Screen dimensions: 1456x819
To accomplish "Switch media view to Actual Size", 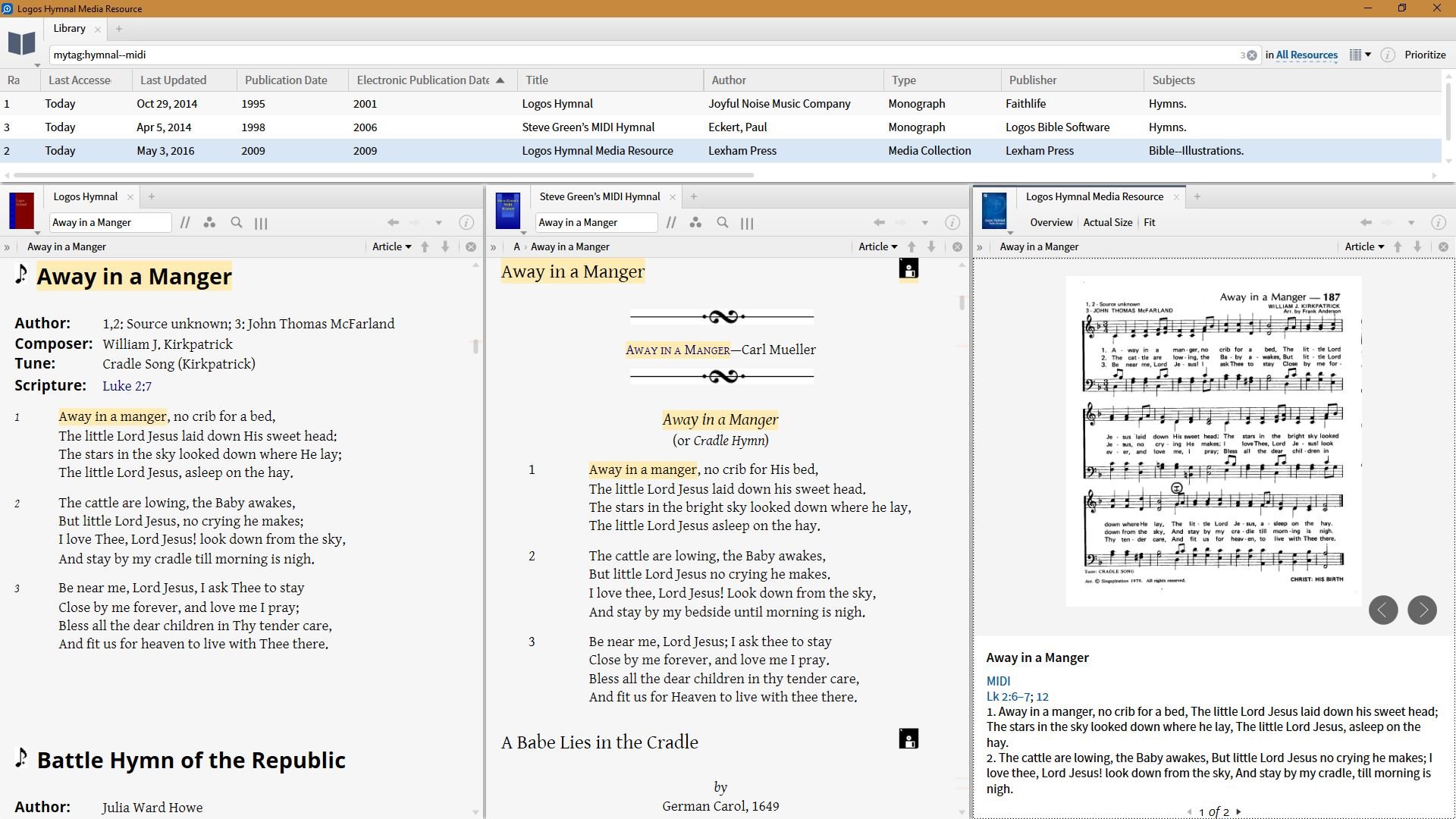I will 1107,223.
